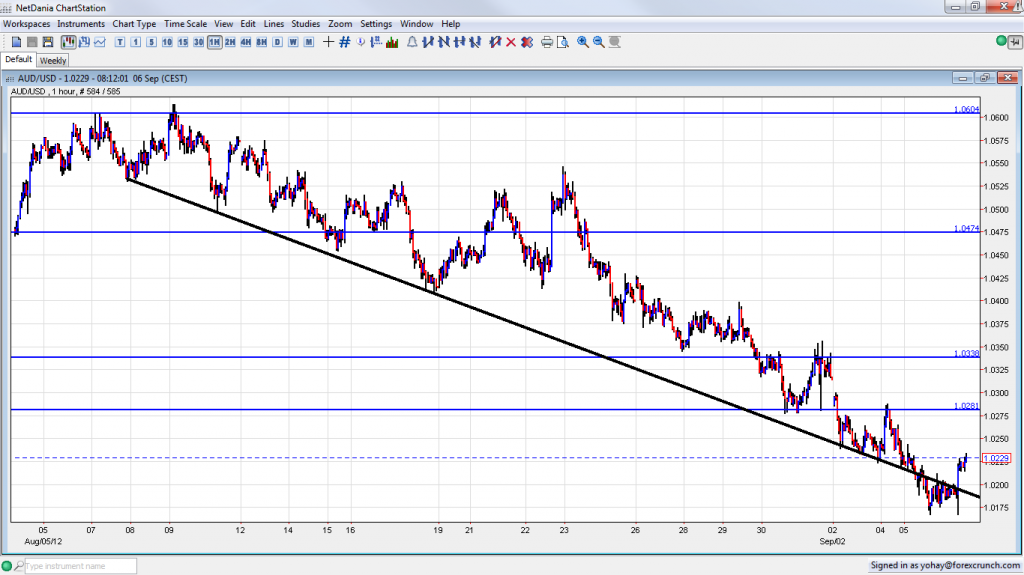Click the greyed reset zoom icon
The width and height of the screenshot is (1024, 575).
point(615,42)
